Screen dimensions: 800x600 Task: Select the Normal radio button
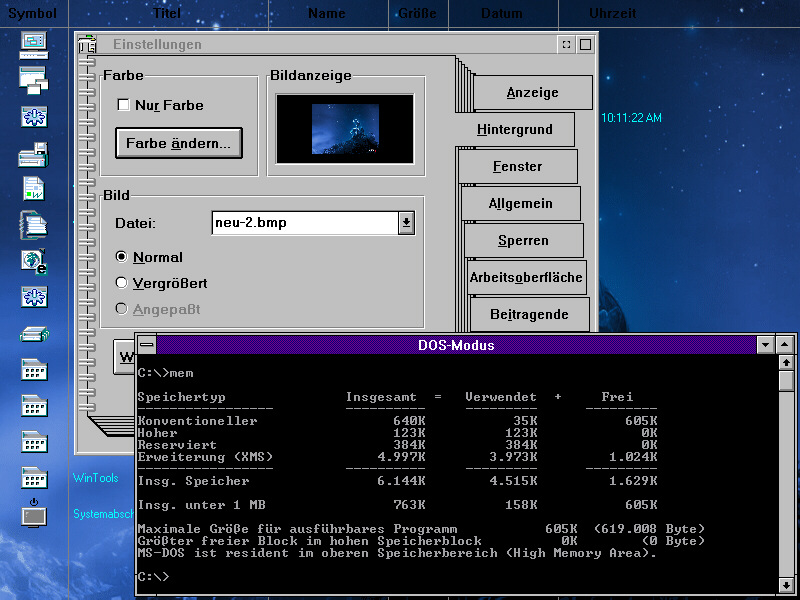coord(122,257)
